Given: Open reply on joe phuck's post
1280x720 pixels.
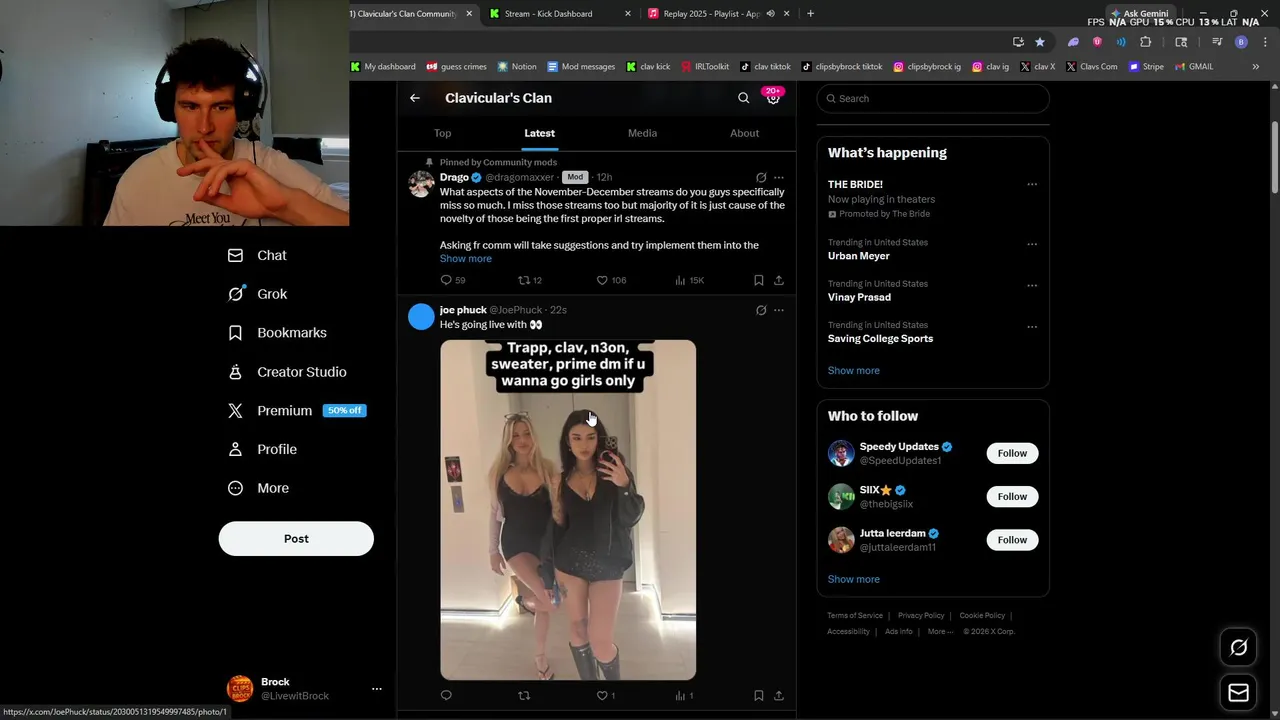Looking at the screenshot, I should pyautogui.click(x=446, y=695).
